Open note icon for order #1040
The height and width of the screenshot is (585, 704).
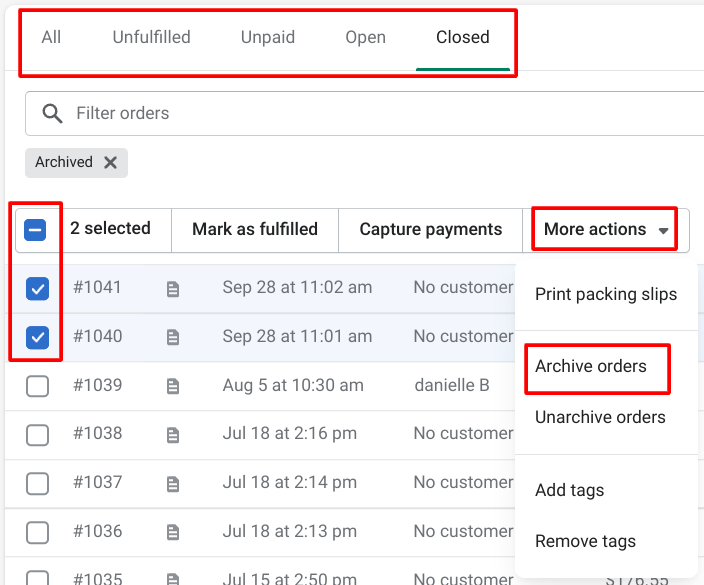point(173,337)
